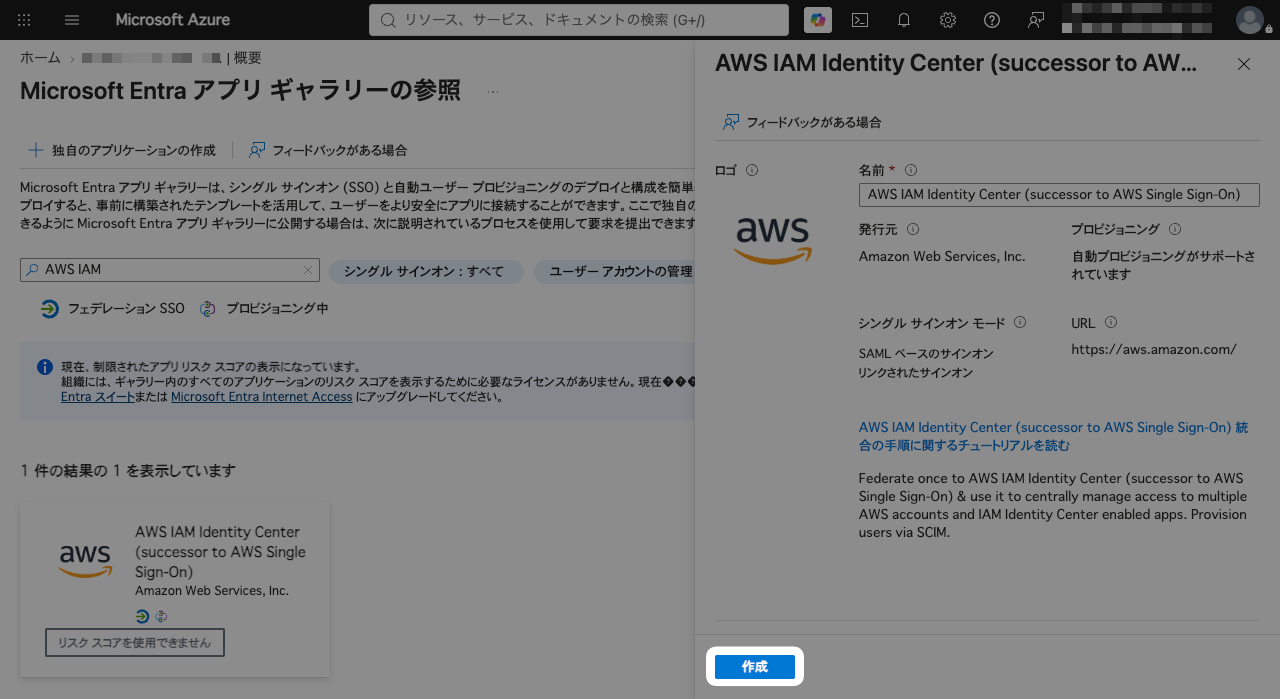
Task: Click the ellipsis beside the page title
Action: pos(493,91)
